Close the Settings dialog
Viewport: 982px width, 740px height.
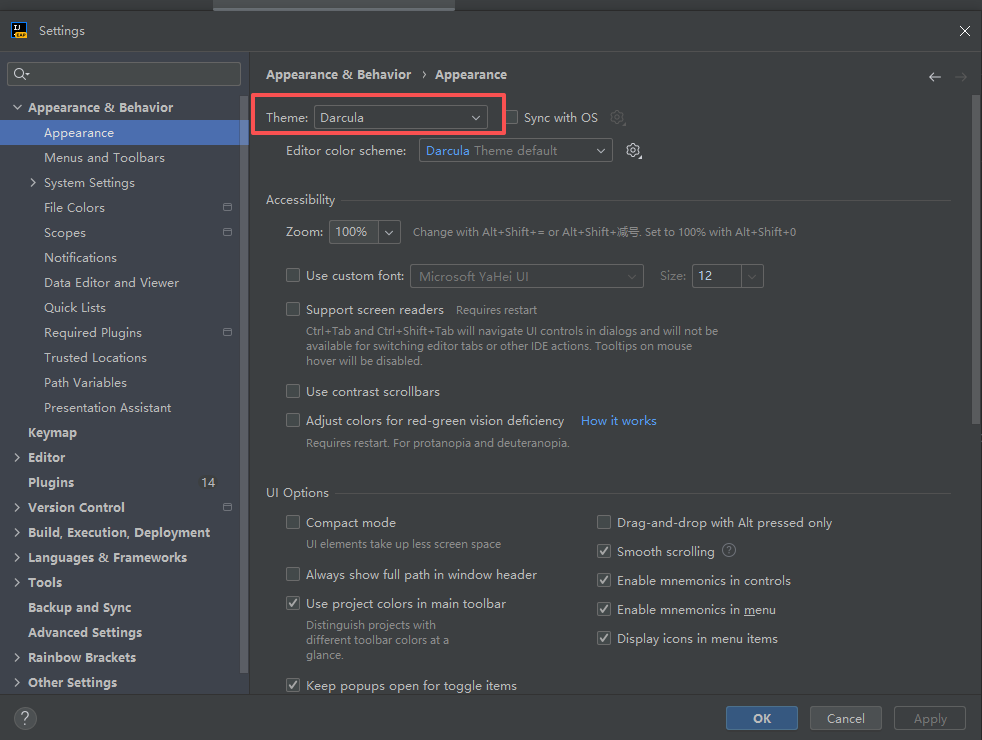pyautogui.click(x=964, y=31)
